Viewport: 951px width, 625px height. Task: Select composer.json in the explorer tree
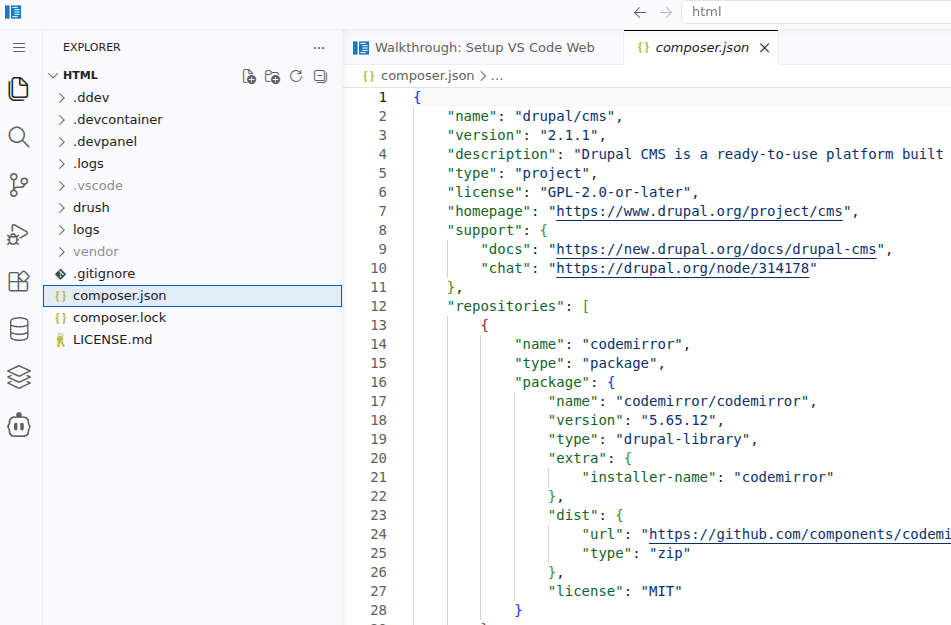tap(193, 296)
